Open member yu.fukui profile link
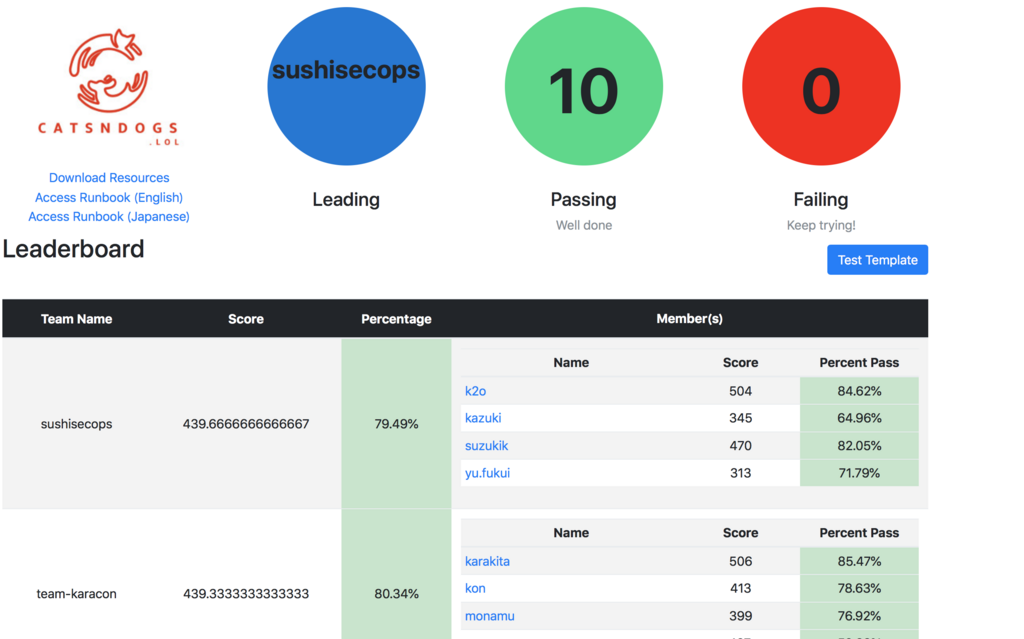 pos(487,473)
